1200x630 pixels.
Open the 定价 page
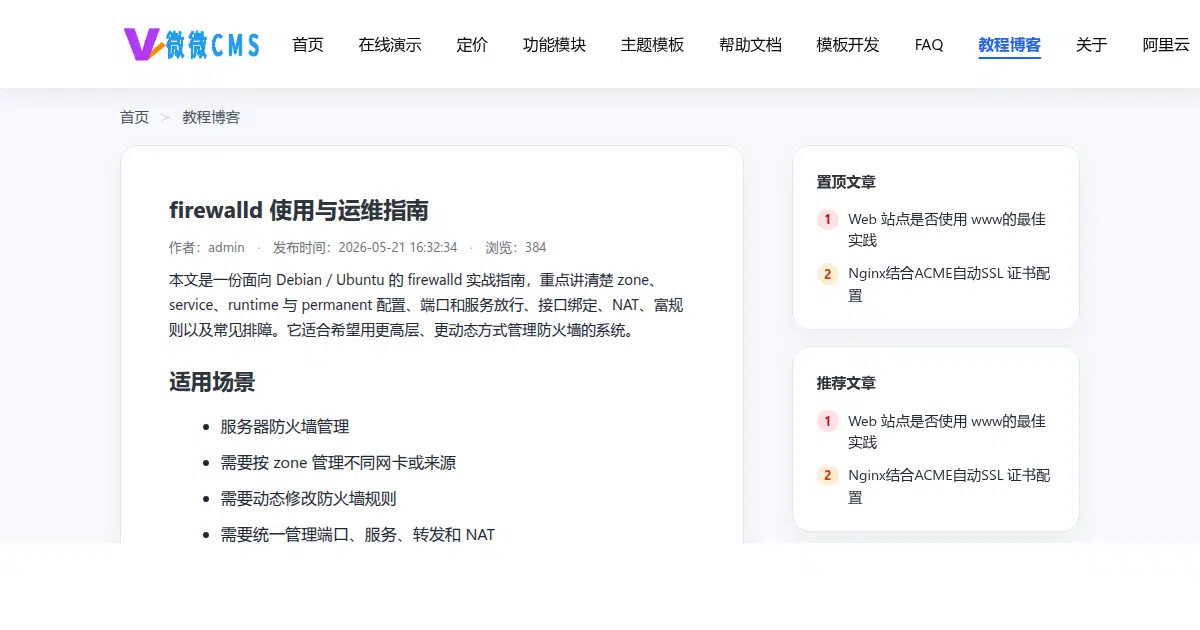tap(472, 44)
